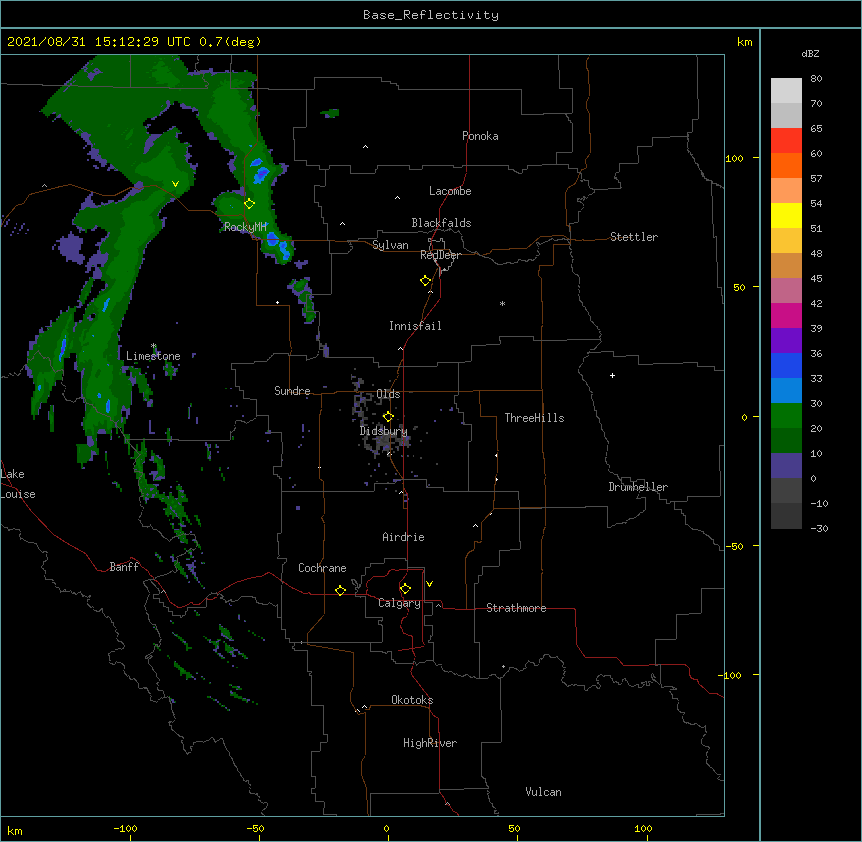This screenshot has width=862, height=842.
Task: Pick the magenta swatch between 42 and 39 dBZ
Action: tap(786, 316)
